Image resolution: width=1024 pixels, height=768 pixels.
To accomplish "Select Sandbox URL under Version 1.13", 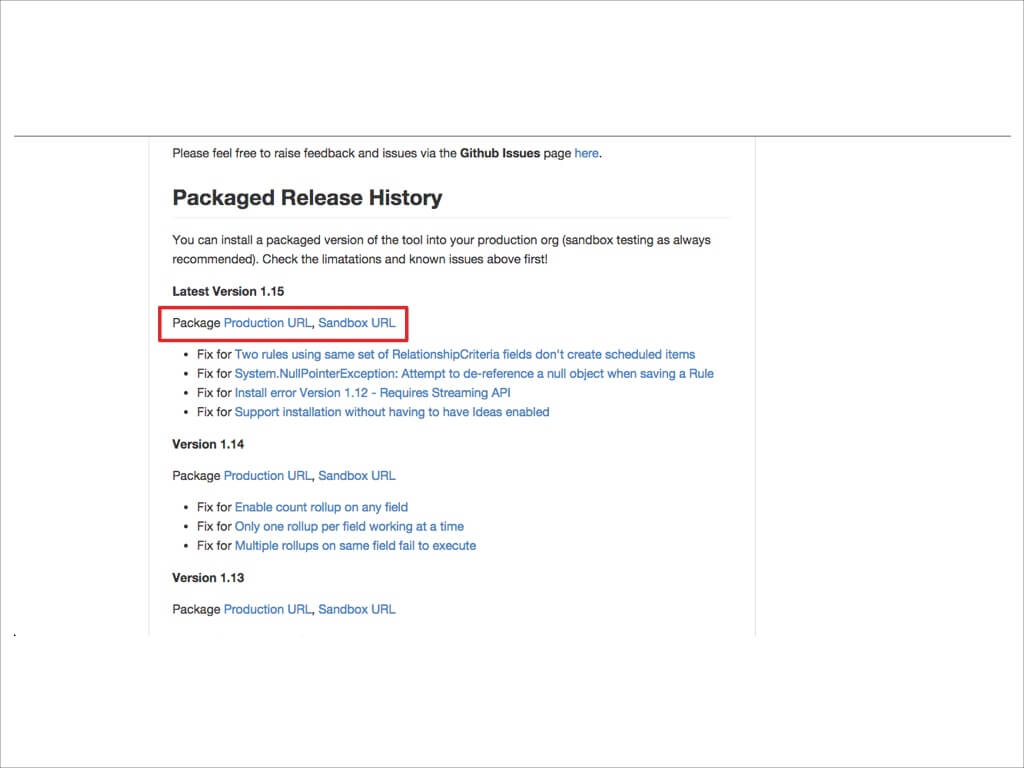I will (x=356, y=609).
